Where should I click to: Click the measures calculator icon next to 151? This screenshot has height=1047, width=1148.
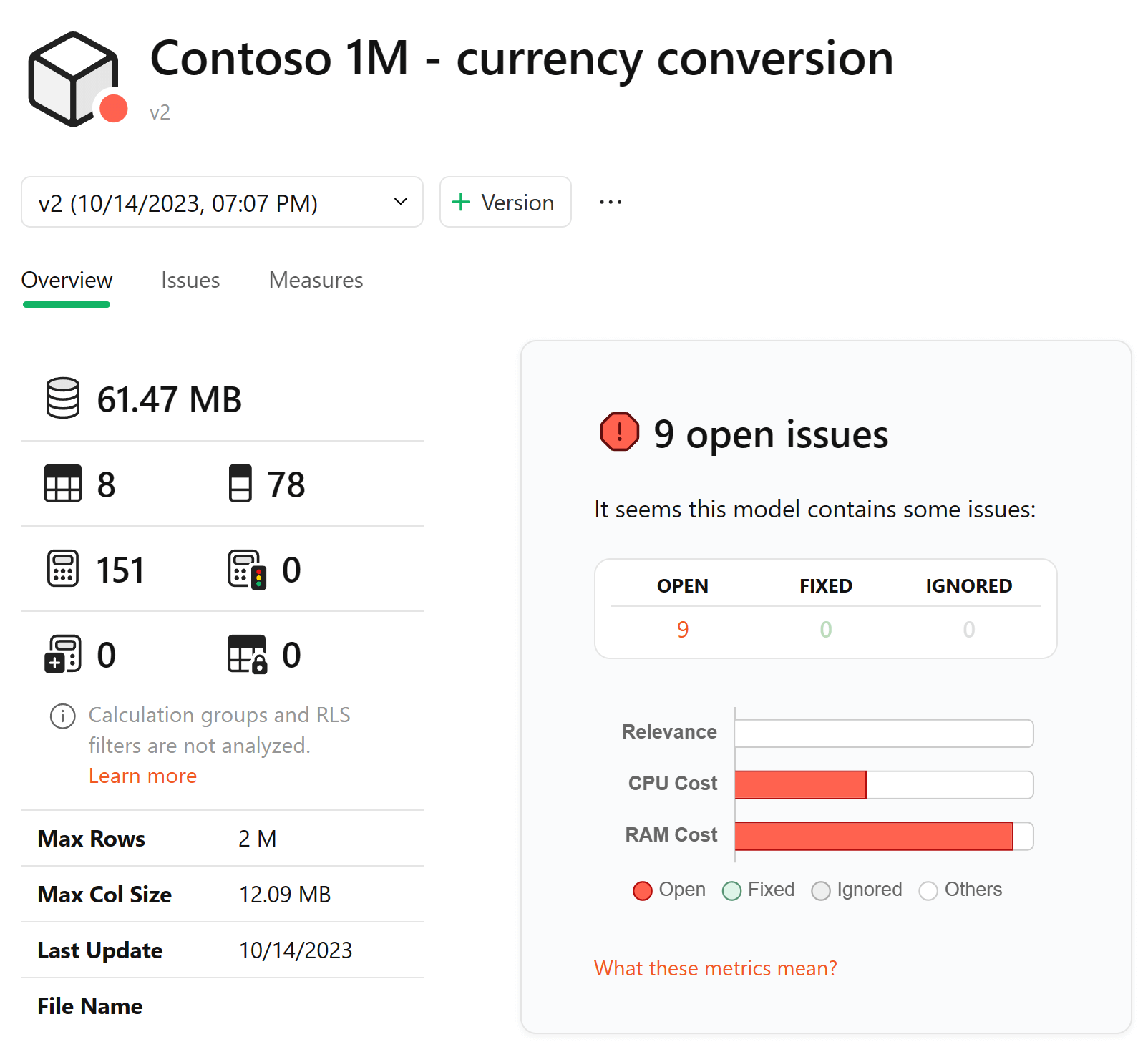coord(63,569)
